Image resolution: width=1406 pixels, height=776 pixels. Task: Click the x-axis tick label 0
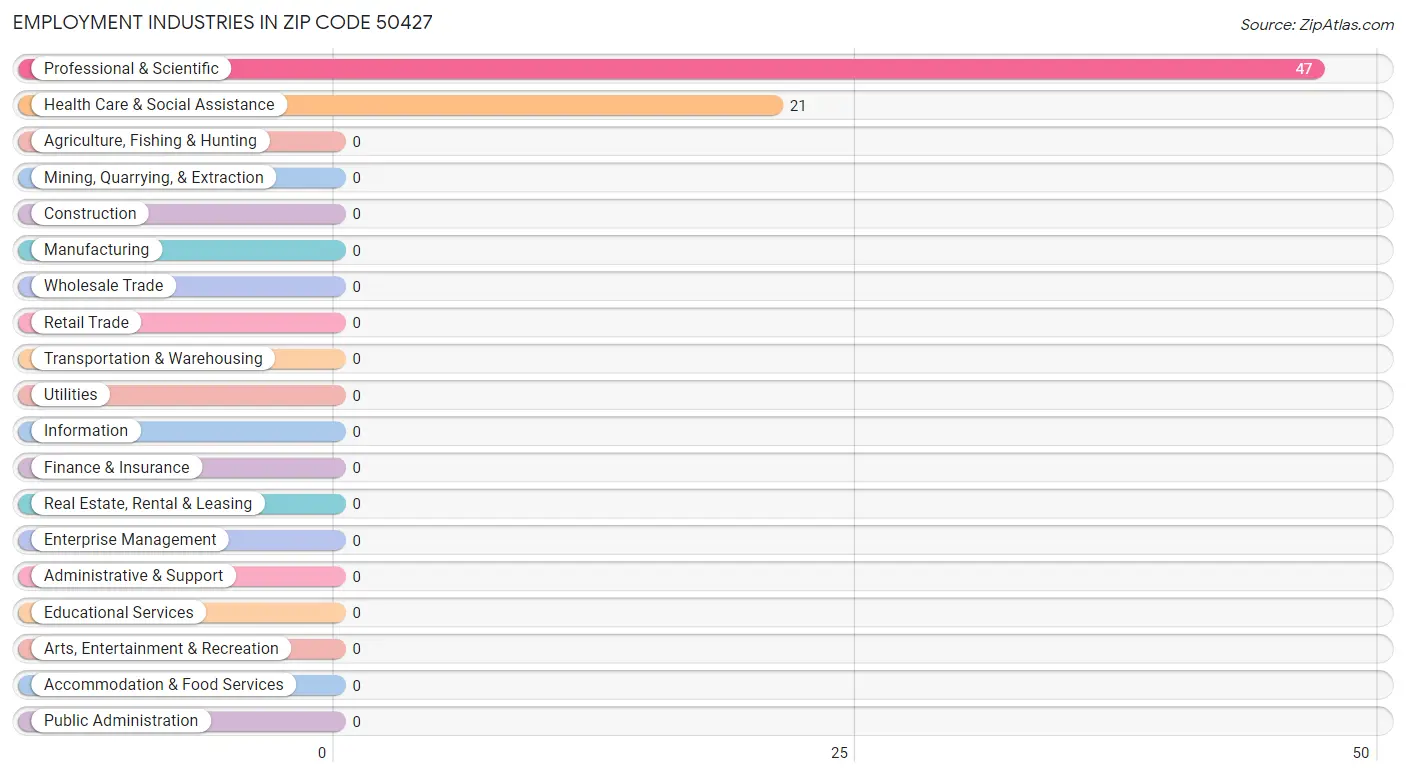(322, 753)
